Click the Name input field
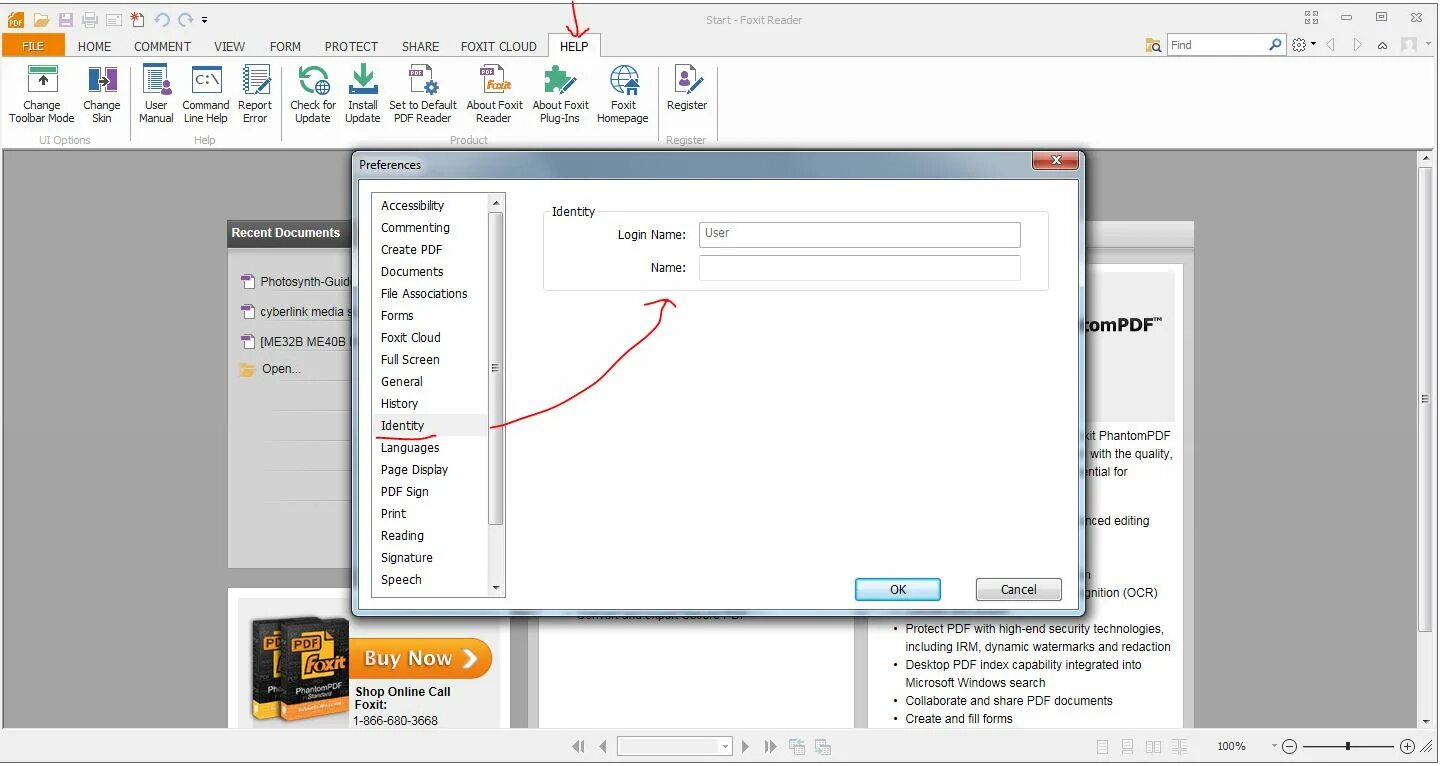The image size is (1442, 766). point(859,268)
